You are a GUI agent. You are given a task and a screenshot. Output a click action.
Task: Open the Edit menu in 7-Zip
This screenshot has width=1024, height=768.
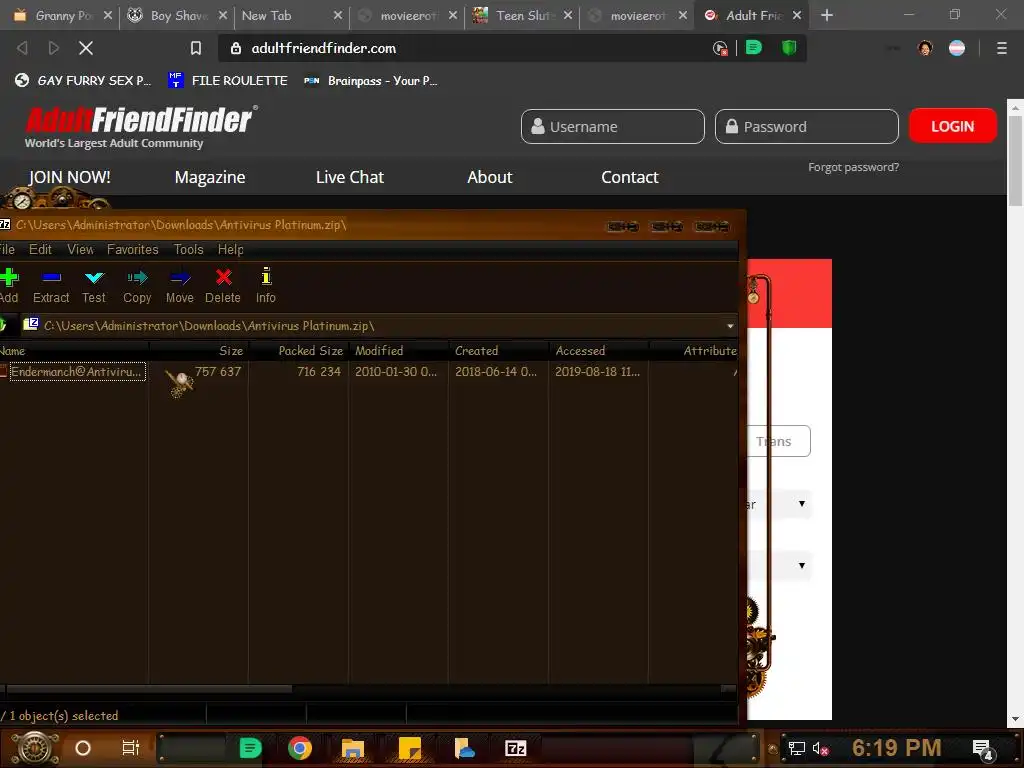tap(40, 249)
